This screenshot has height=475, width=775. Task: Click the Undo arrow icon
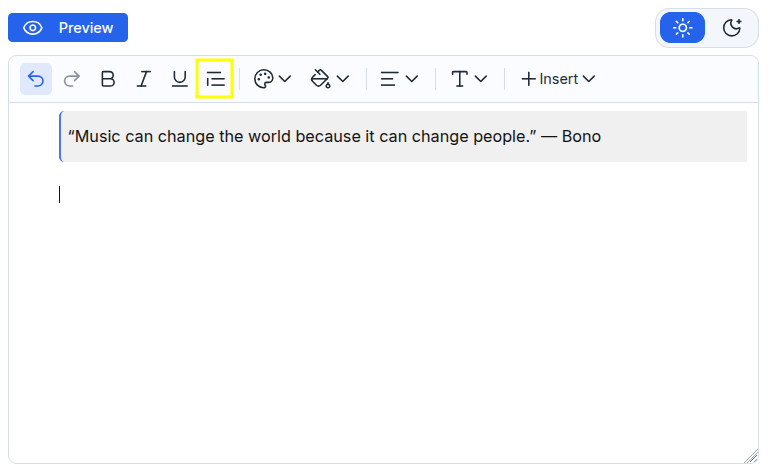[36, 79]
